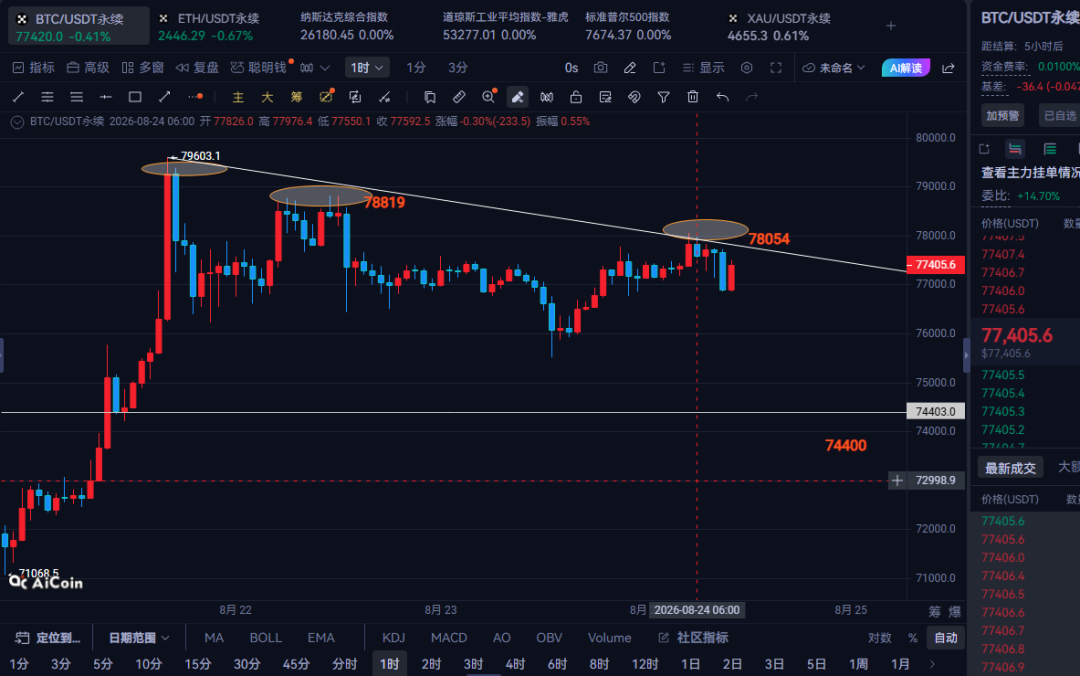
Task: Open the 1时 timeframe dropdown
Action: (x=367, y=68)
